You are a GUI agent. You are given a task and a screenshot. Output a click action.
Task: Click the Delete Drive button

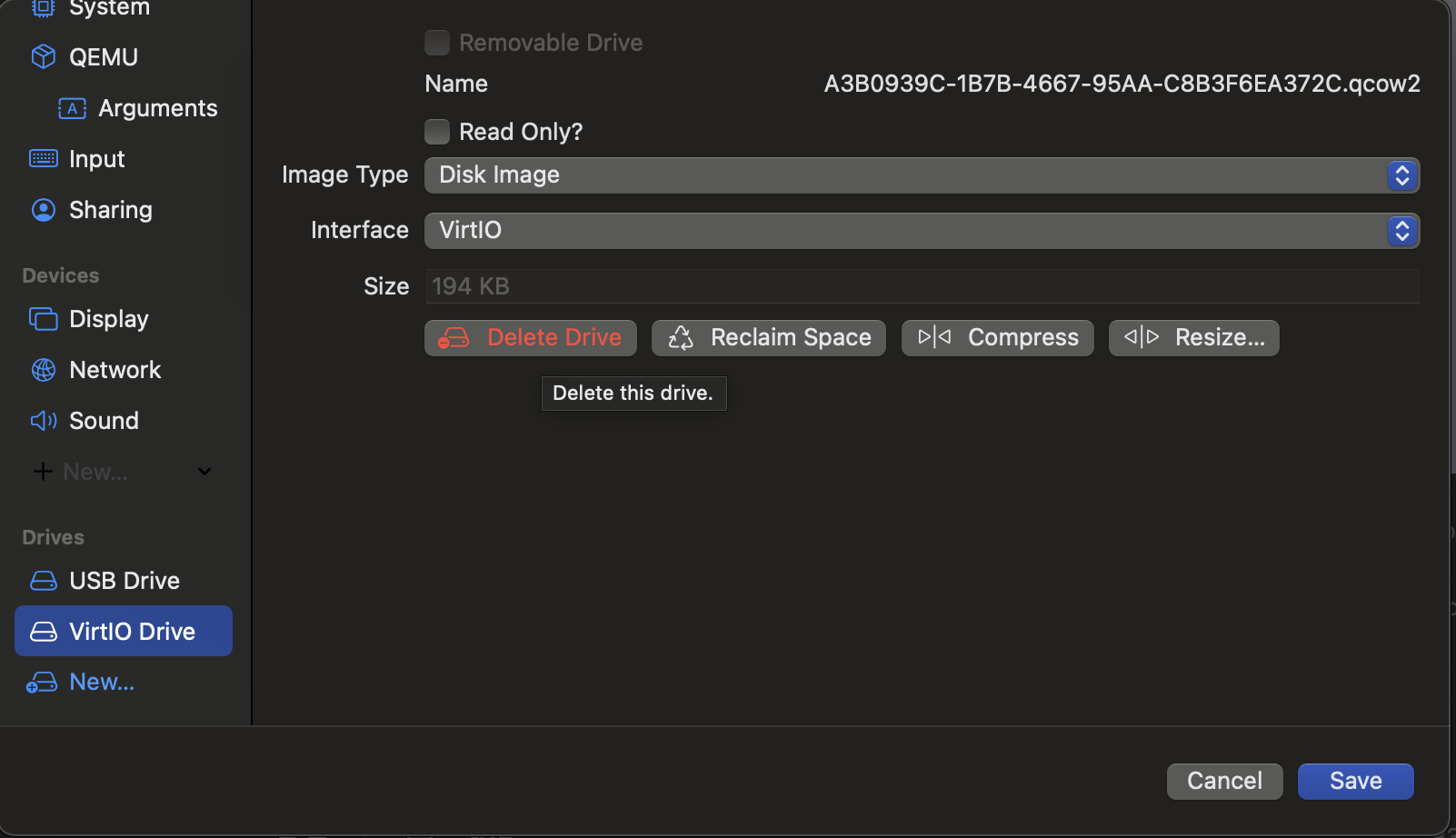531,338
